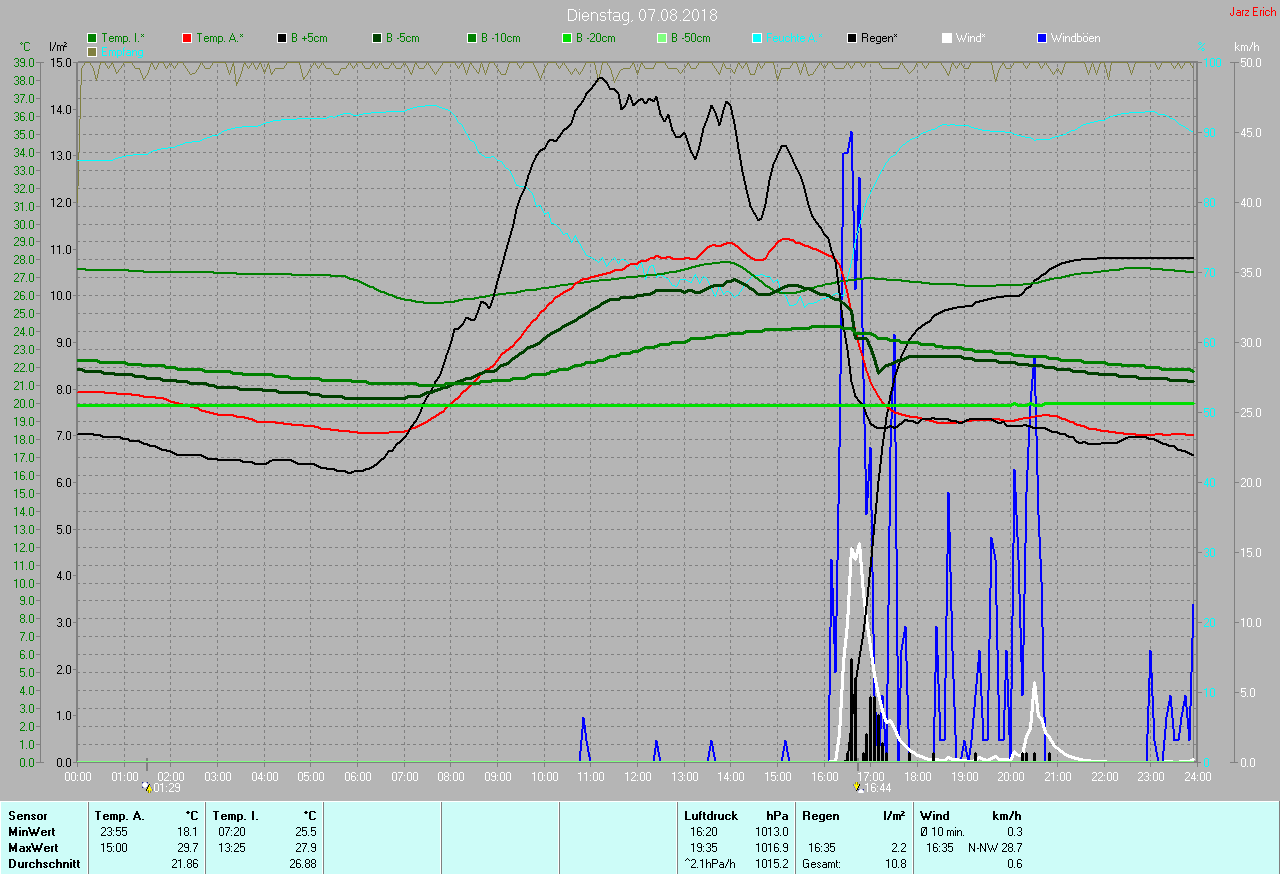Click the 'Sensor' table header
1280x874 pixels.
[x=28, y=816]
